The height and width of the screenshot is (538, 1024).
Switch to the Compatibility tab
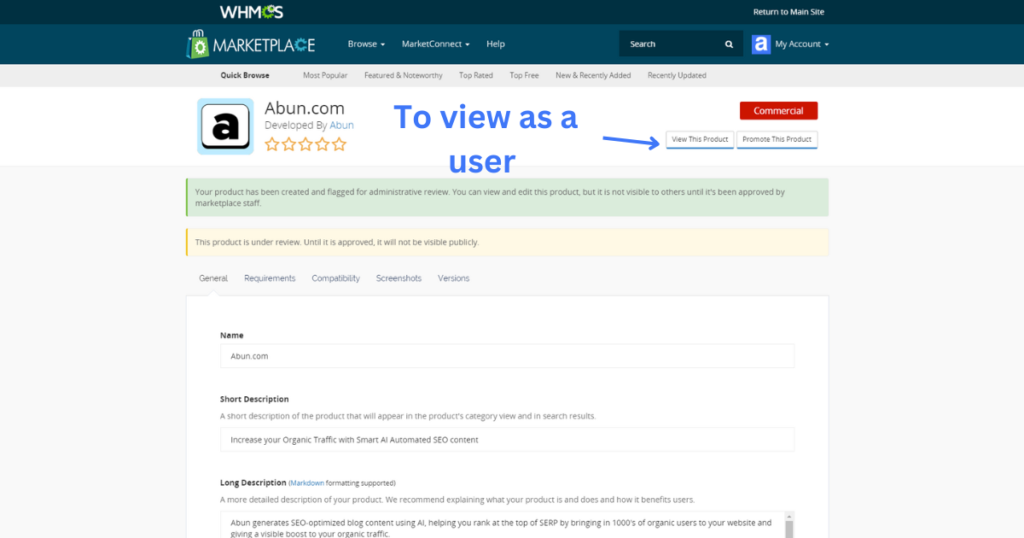336,278
